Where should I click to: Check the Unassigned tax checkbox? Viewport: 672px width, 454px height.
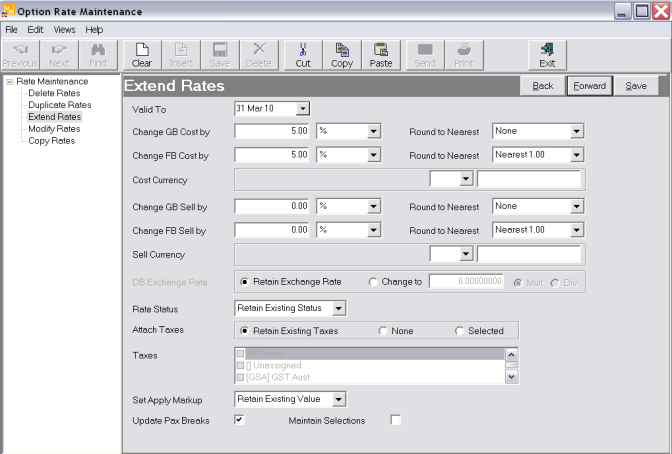240,365
